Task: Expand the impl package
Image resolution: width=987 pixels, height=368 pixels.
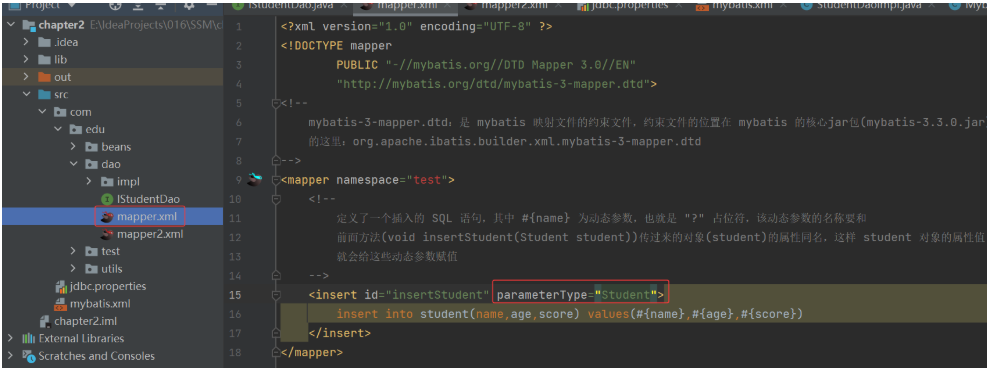Action: [x=89, y=182]
